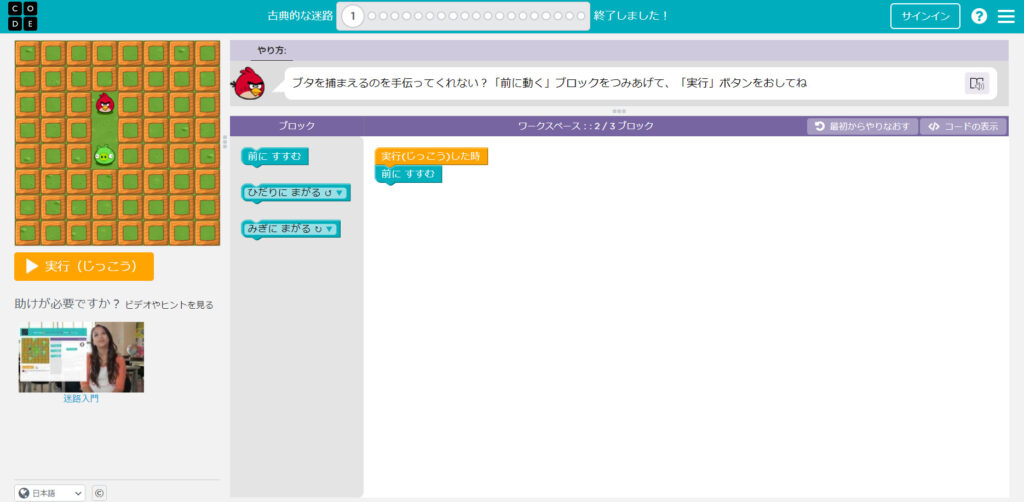The image size is (1024, 502).
Task: Play instructions with the text-to-speech icon
Action: pyautogui.click(x=977, y=84)
